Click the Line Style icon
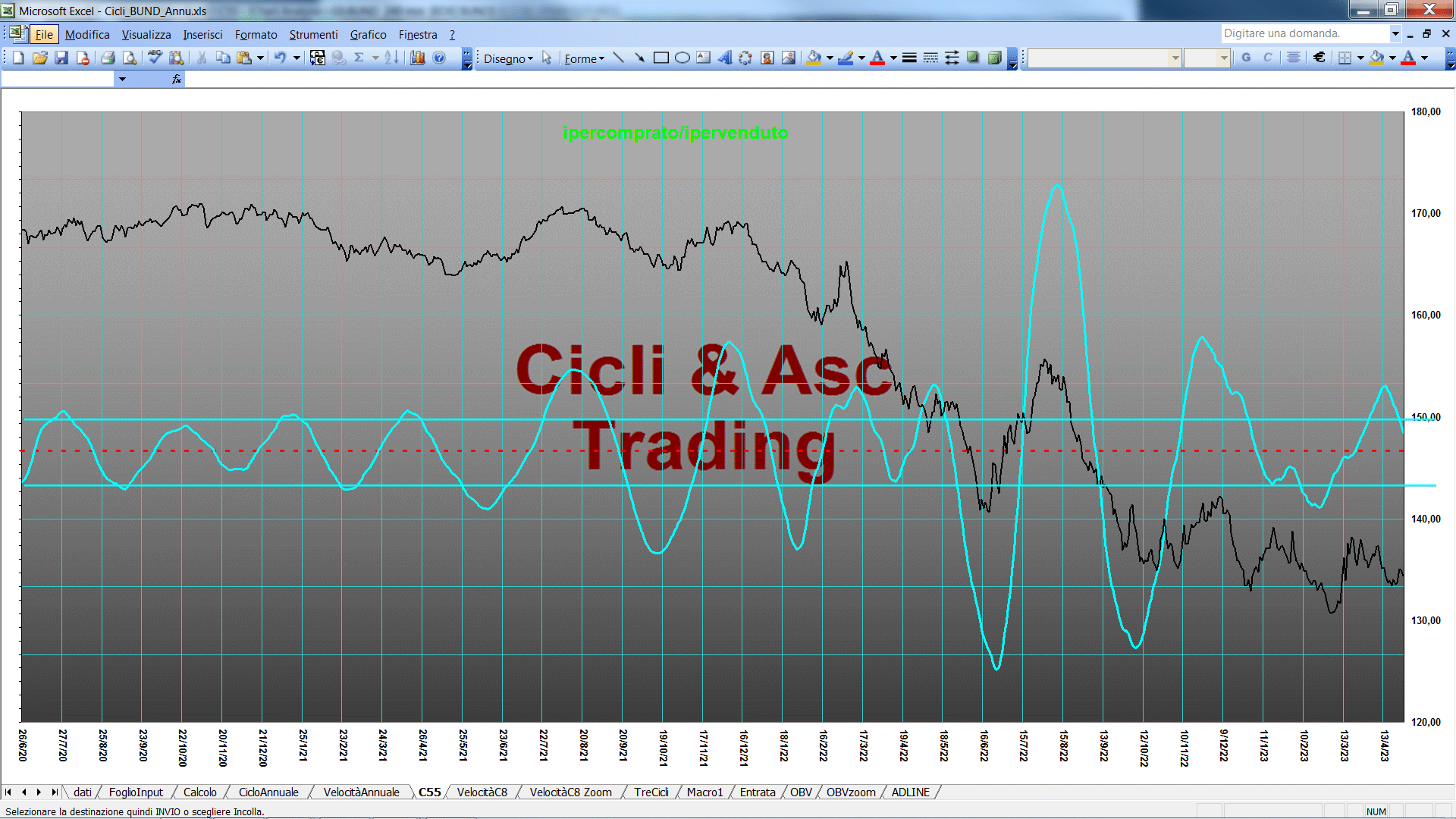The image size is (1456, 819). pos(909,58)
